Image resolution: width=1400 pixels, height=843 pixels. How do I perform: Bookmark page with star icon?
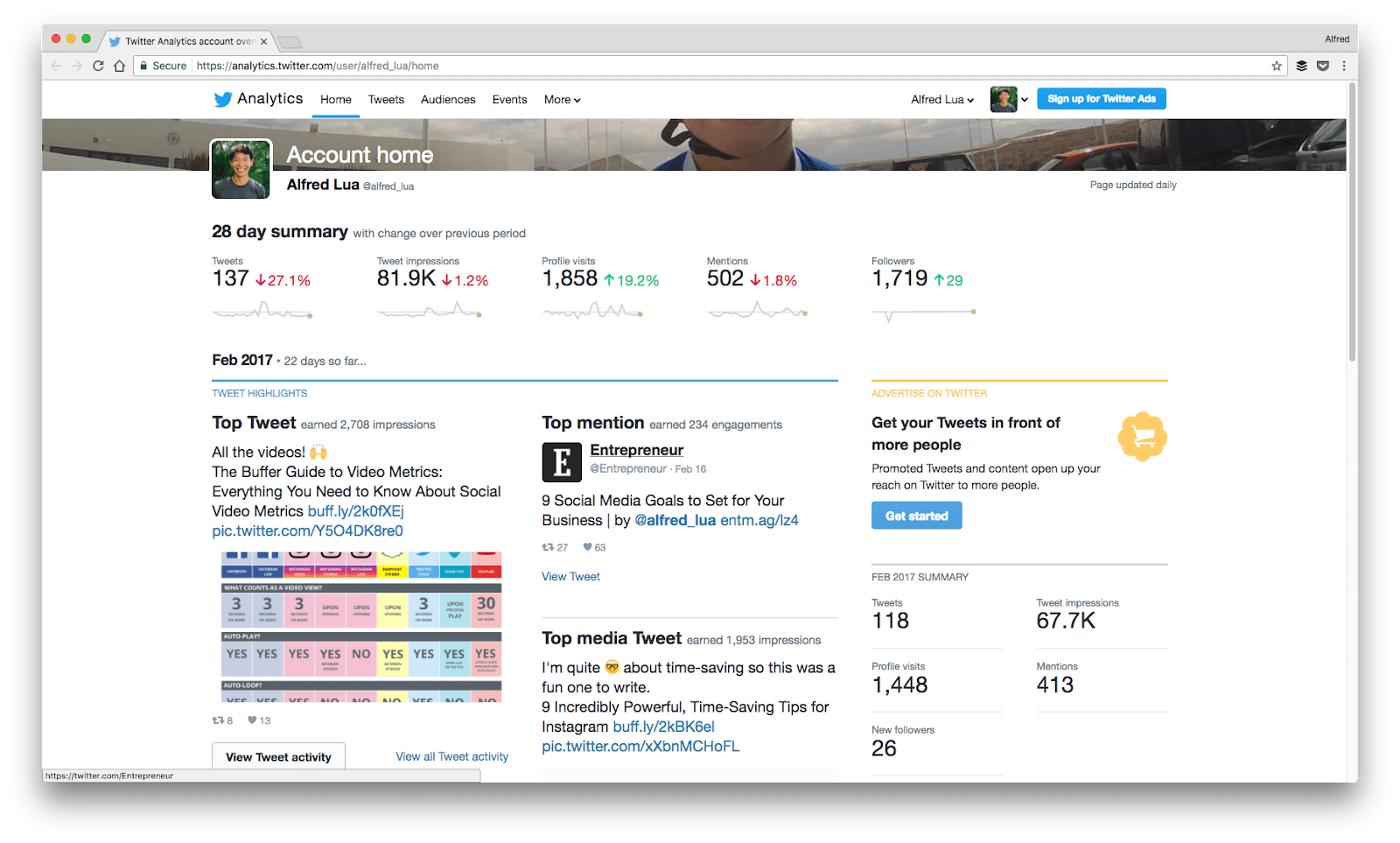click(1277, 66)
